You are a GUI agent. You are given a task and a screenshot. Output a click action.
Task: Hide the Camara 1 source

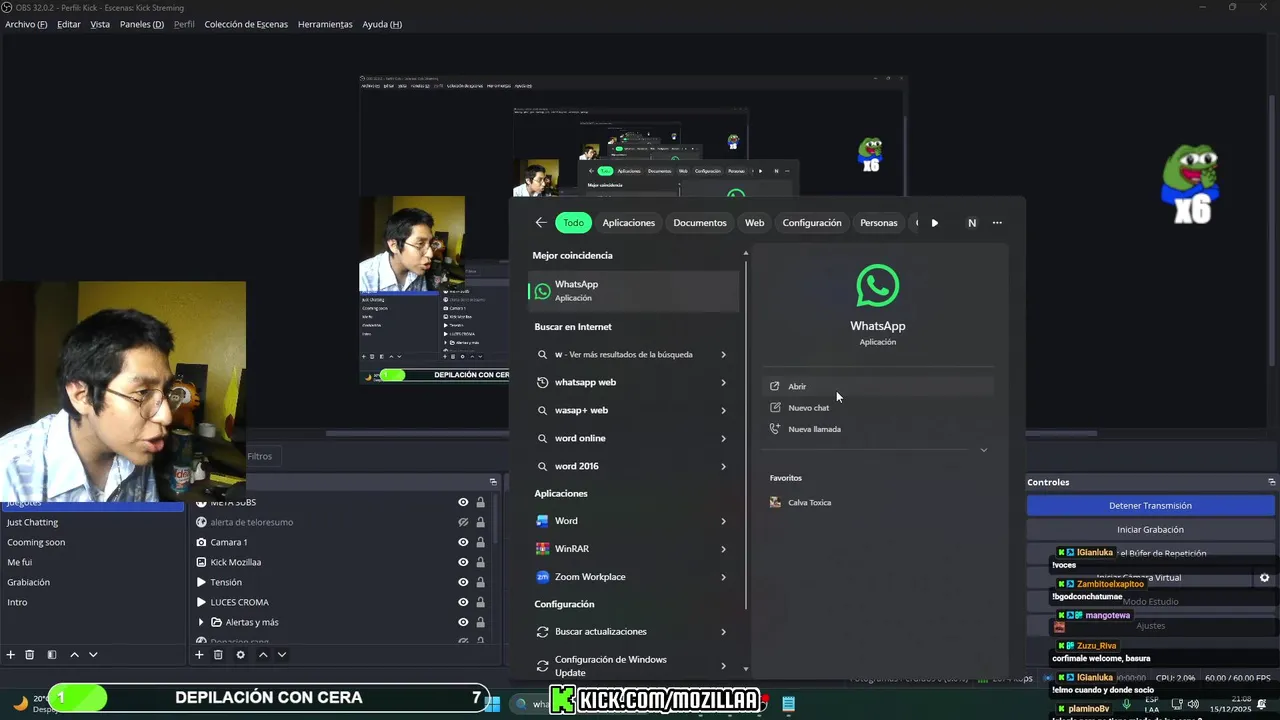463,542
